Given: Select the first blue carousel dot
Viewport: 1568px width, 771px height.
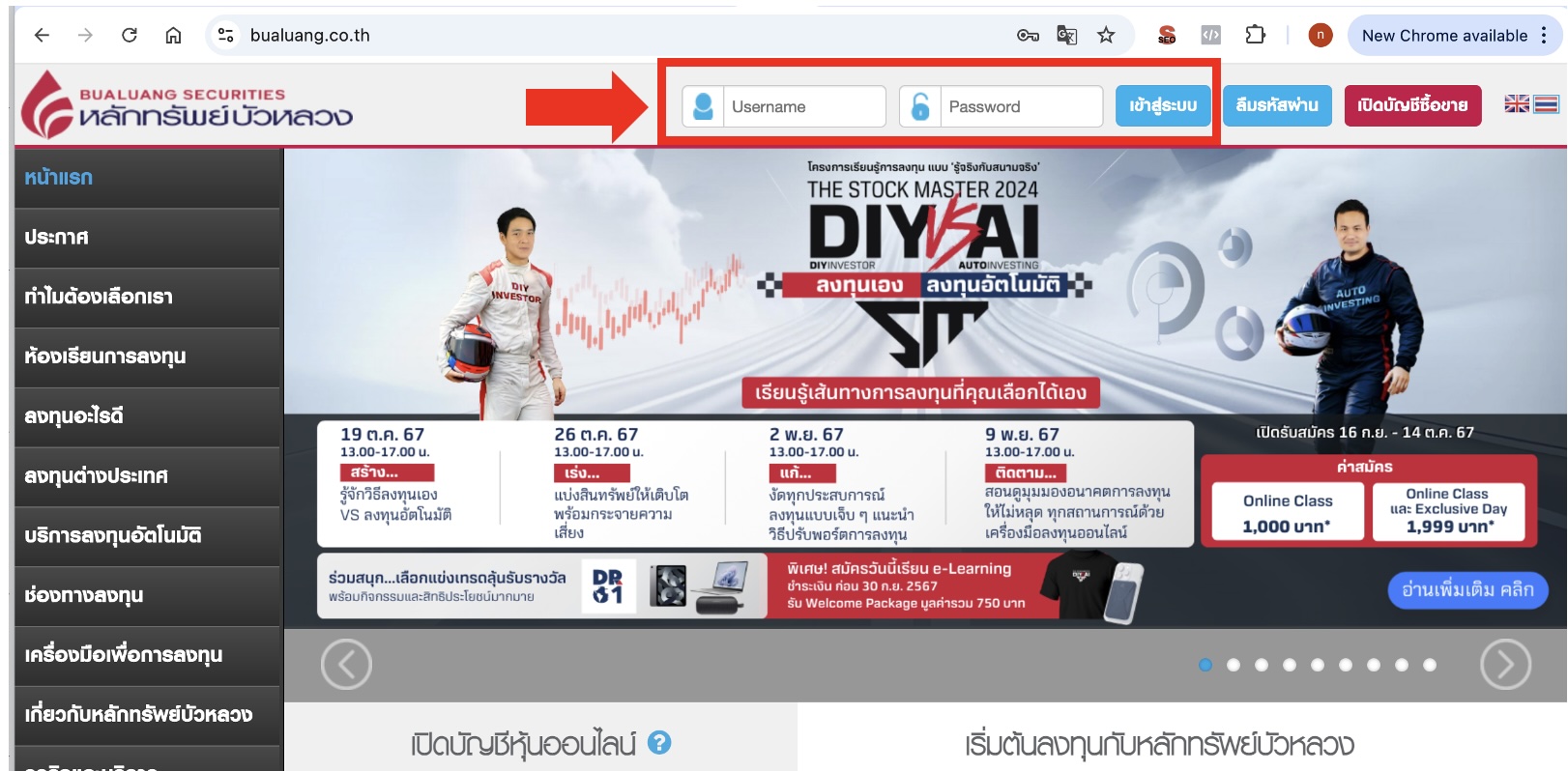Looking at the screenshot, I should [1205, 665].
